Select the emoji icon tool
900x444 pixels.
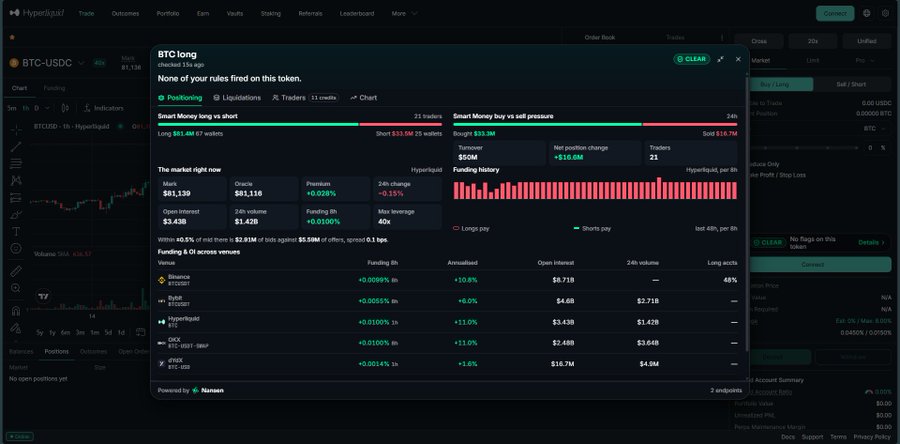tap(16, 248)
